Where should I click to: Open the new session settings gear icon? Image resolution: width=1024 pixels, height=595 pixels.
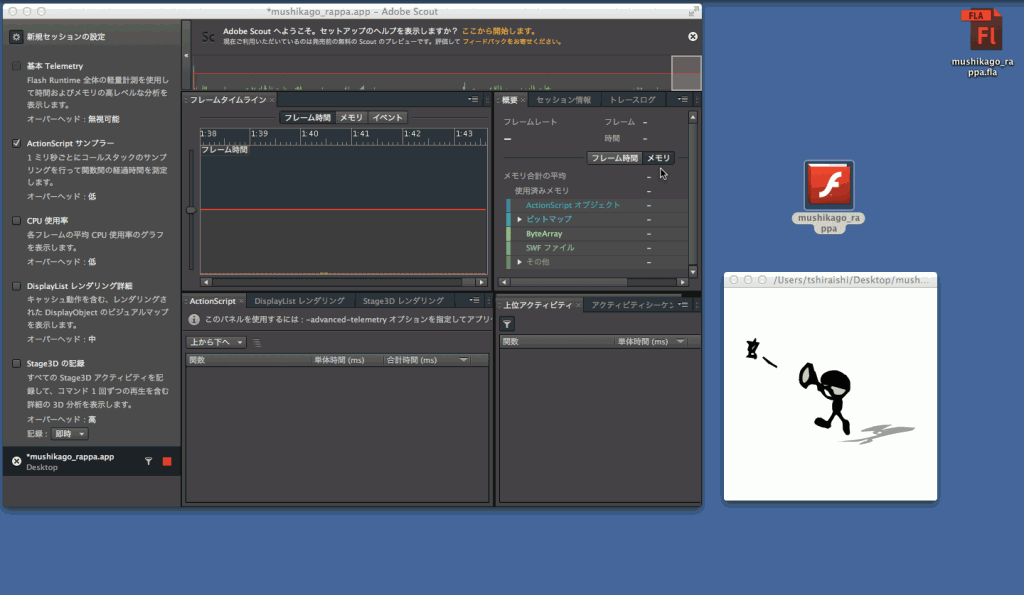click(16, 36)
